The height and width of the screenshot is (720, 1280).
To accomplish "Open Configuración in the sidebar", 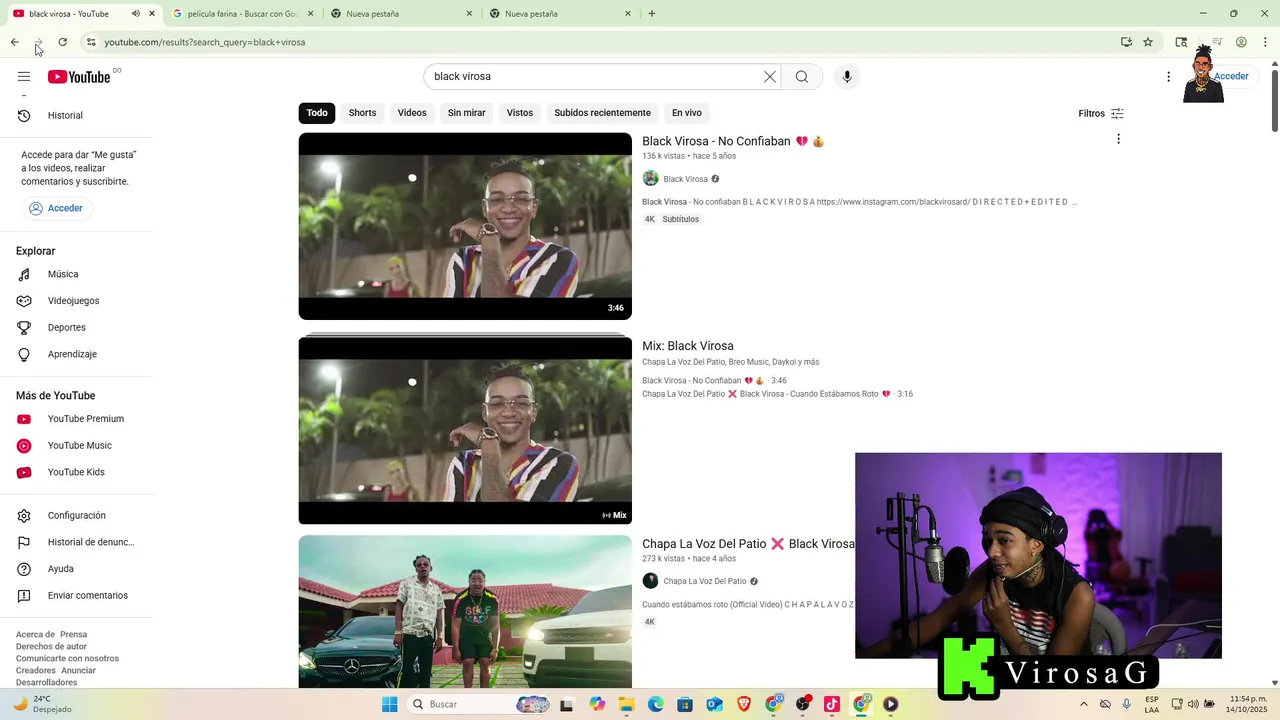I will coord(78,515).
